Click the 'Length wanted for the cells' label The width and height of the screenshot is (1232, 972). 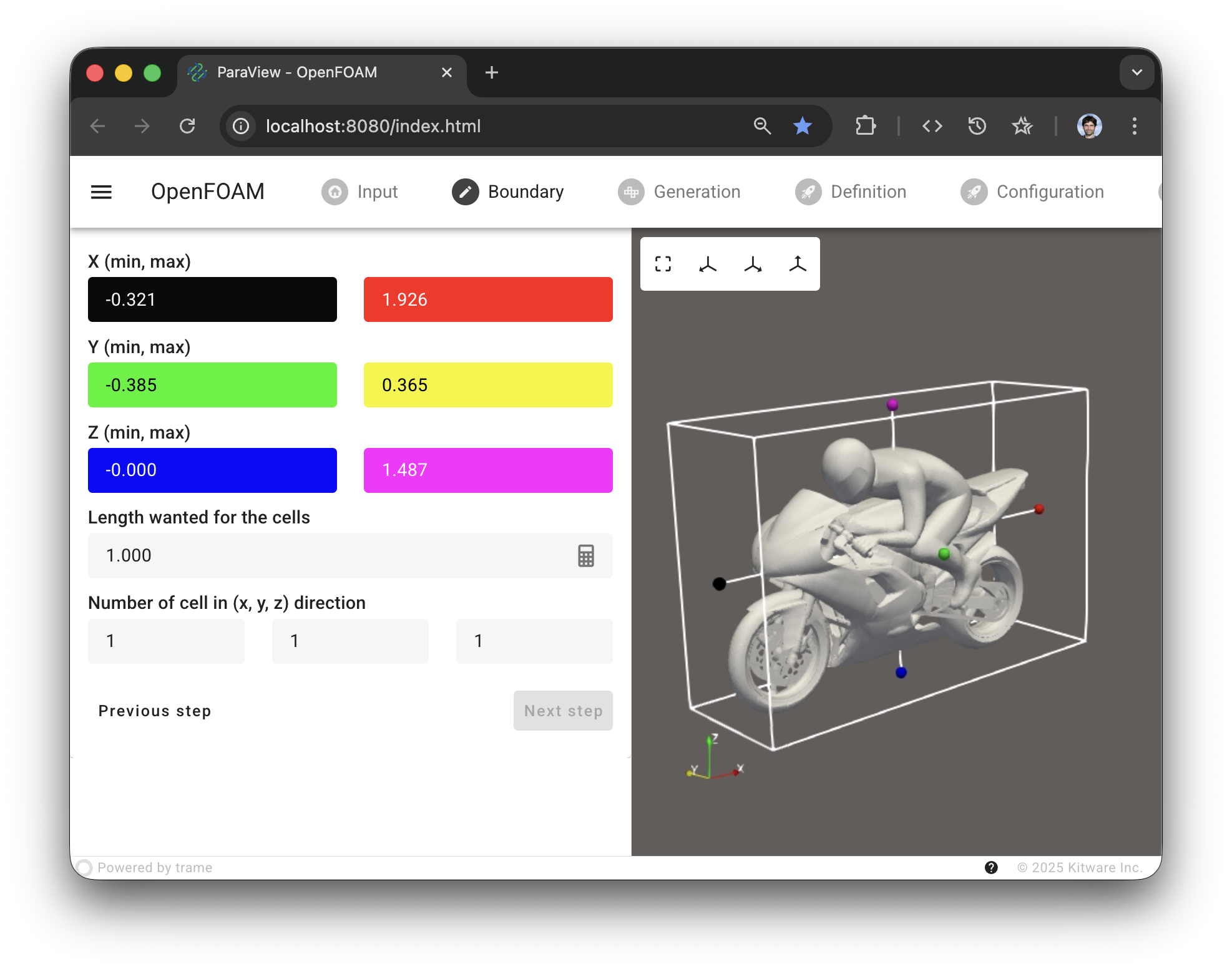[199, 517]
